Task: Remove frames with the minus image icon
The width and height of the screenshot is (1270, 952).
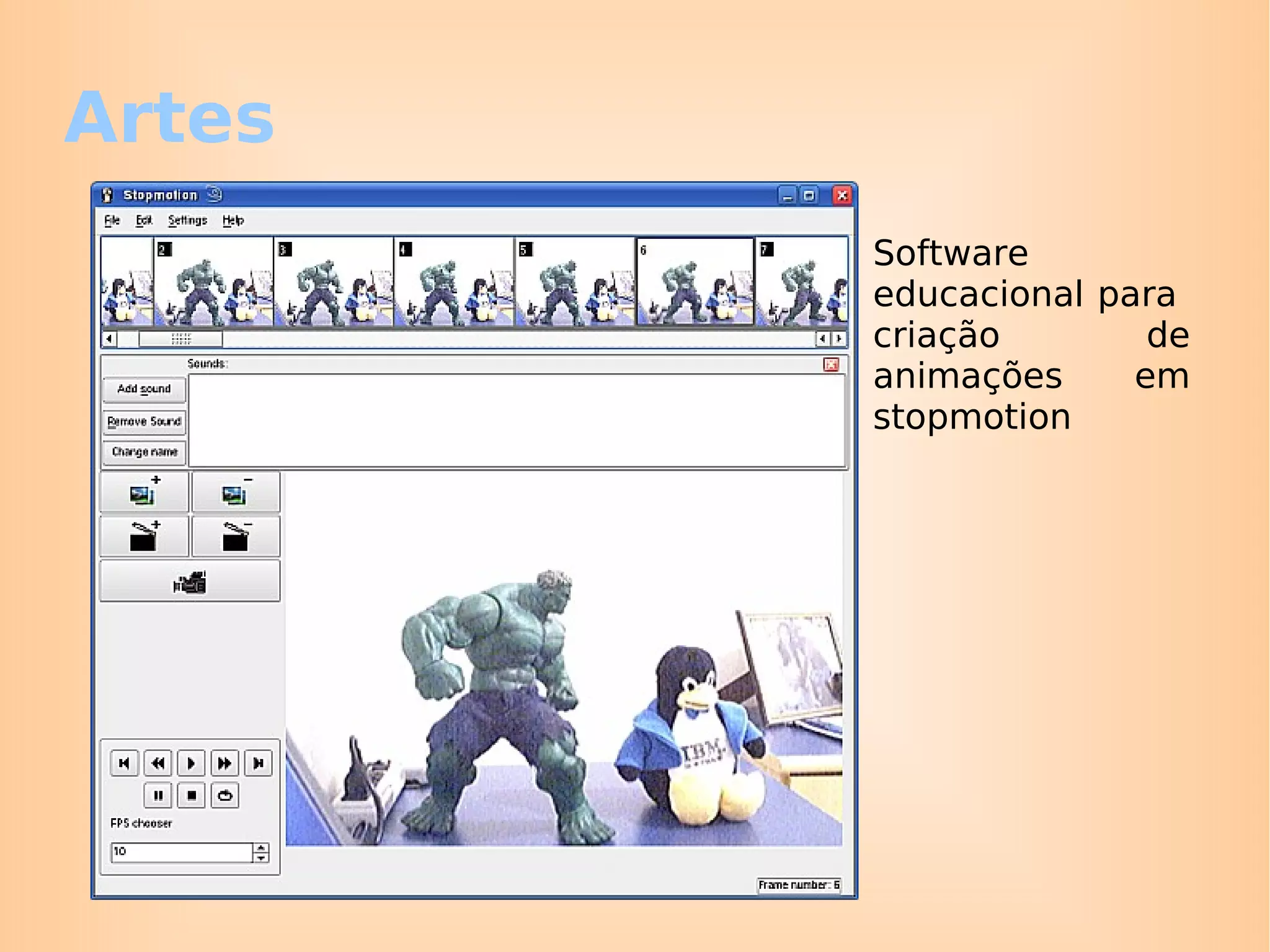Action: (236, 492)
